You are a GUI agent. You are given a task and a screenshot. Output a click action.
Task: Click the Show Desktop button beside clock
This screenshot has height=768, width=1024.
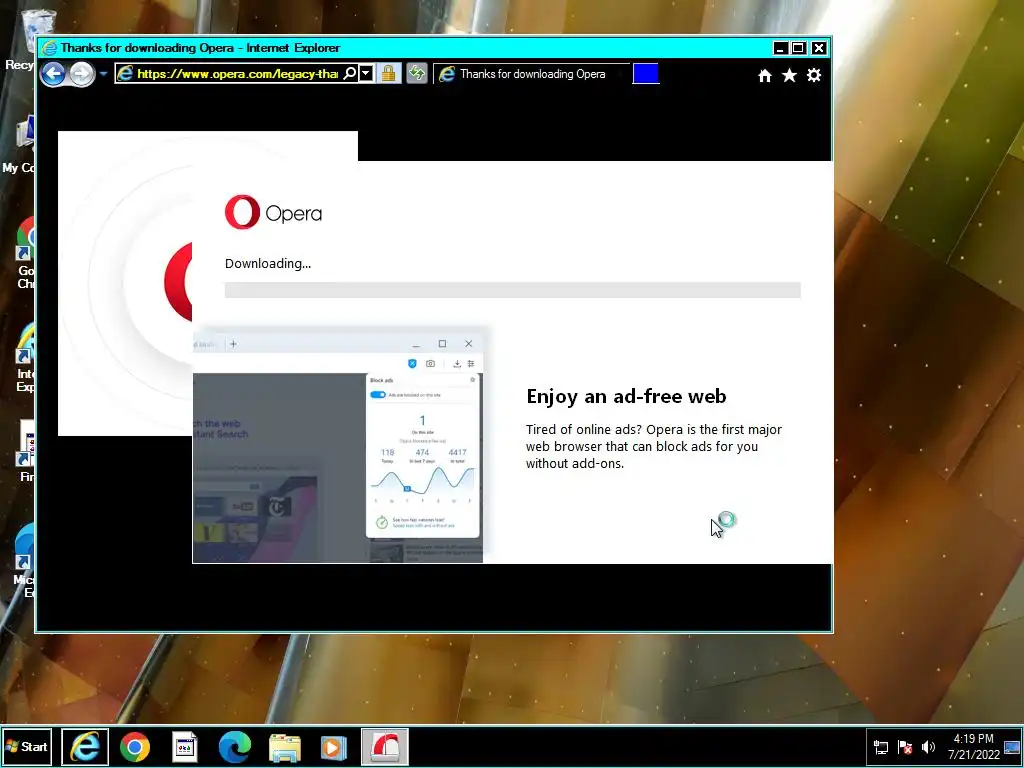(x=1012, y=747)
